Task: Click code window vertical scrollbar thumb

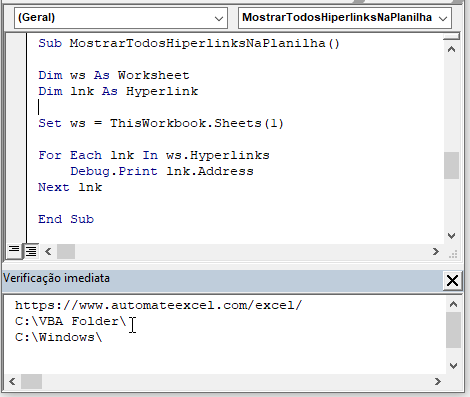Action: [451, 166]
